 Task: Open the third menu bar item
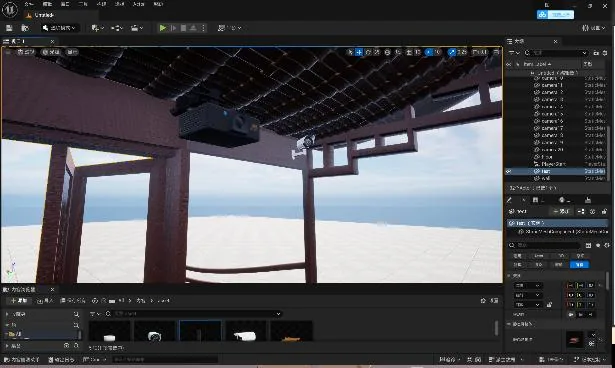point(65,4)
